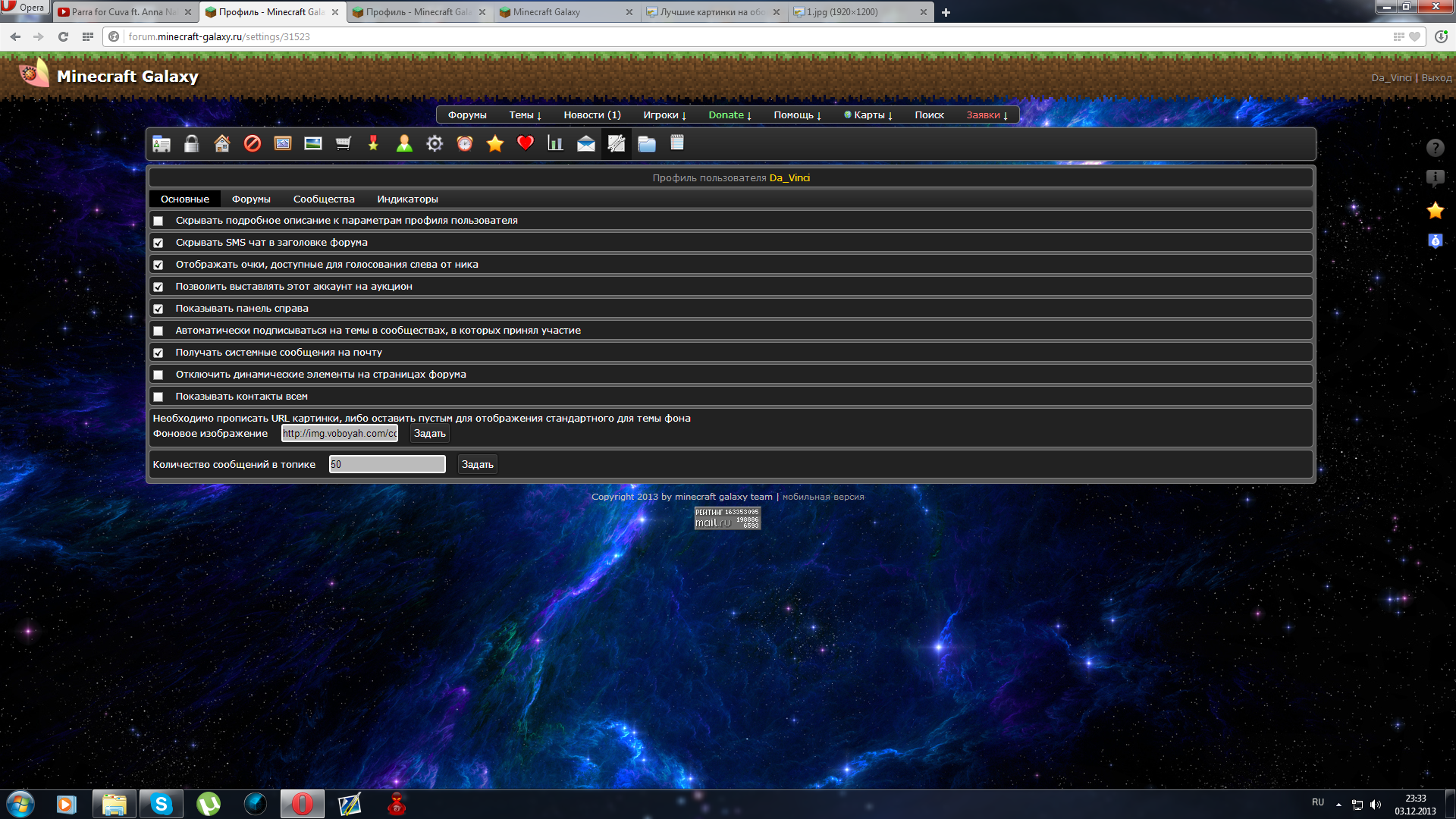The height and width of the screenshot is (819, 1456).
Task: Open the blue folder icon
Action: 647,143
